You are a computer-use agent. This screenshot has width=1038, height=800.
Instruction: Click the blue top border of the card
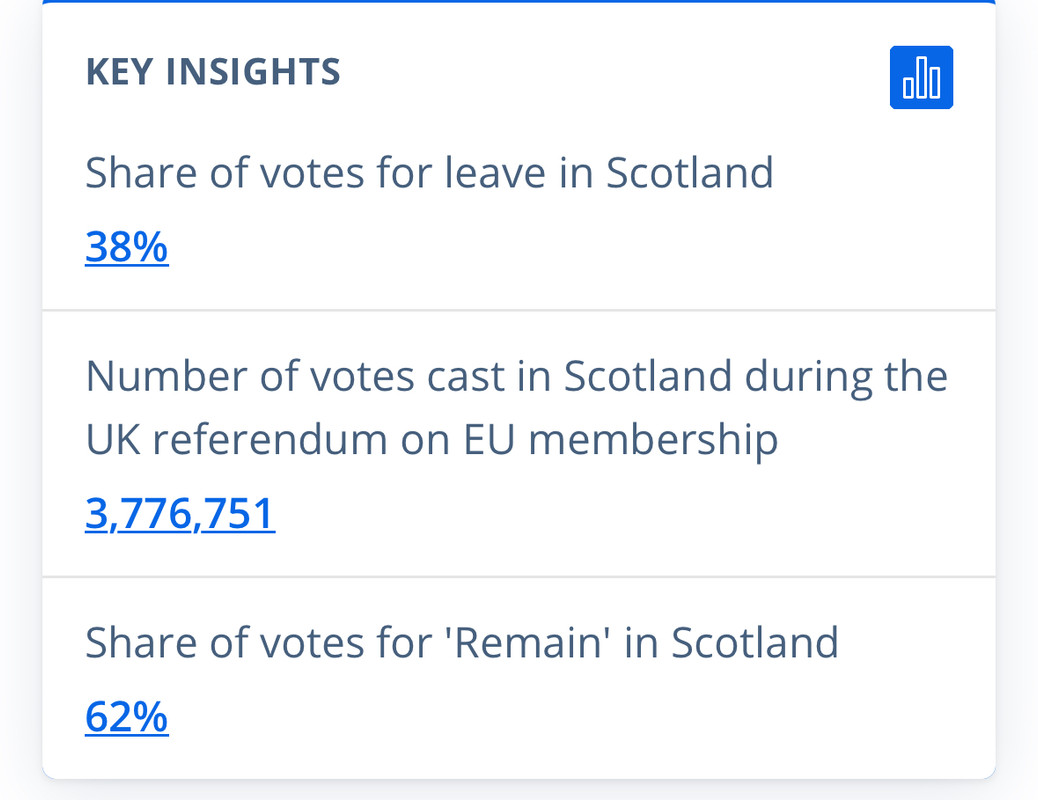[x=519, y=2]
